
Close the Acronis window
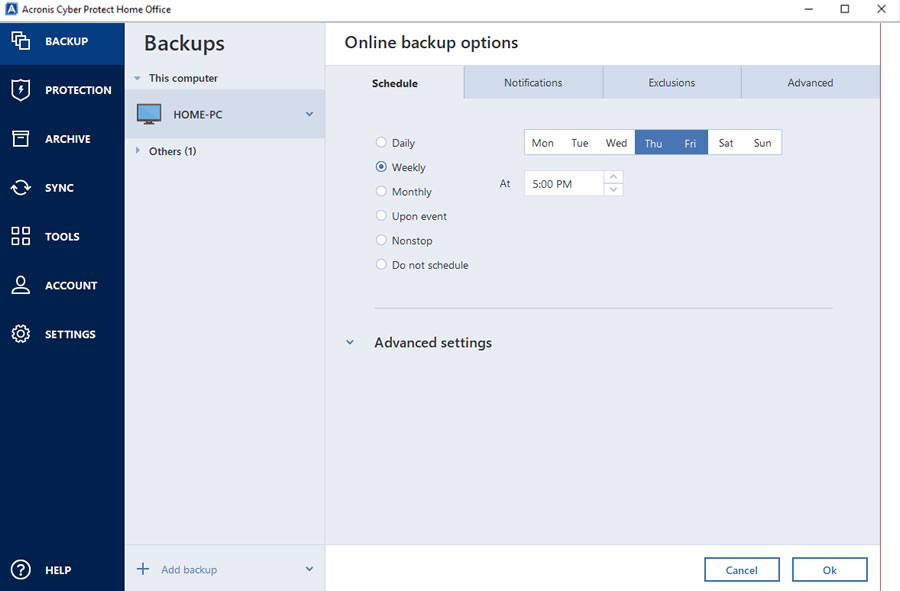[x=881, y=9]
